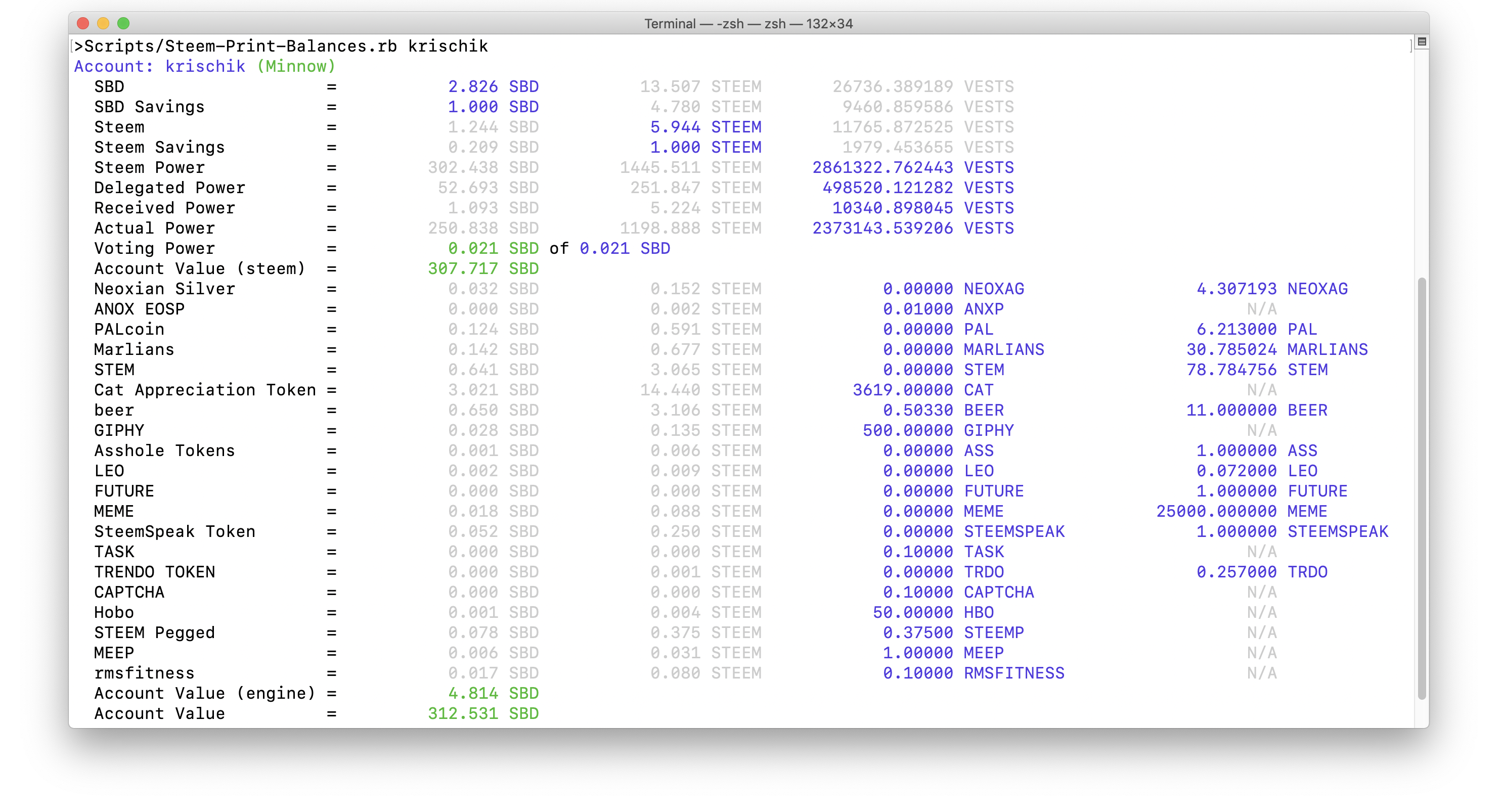
Task: Click the 'TRENDO TOKEN' row label
Action: pos(155,572)
